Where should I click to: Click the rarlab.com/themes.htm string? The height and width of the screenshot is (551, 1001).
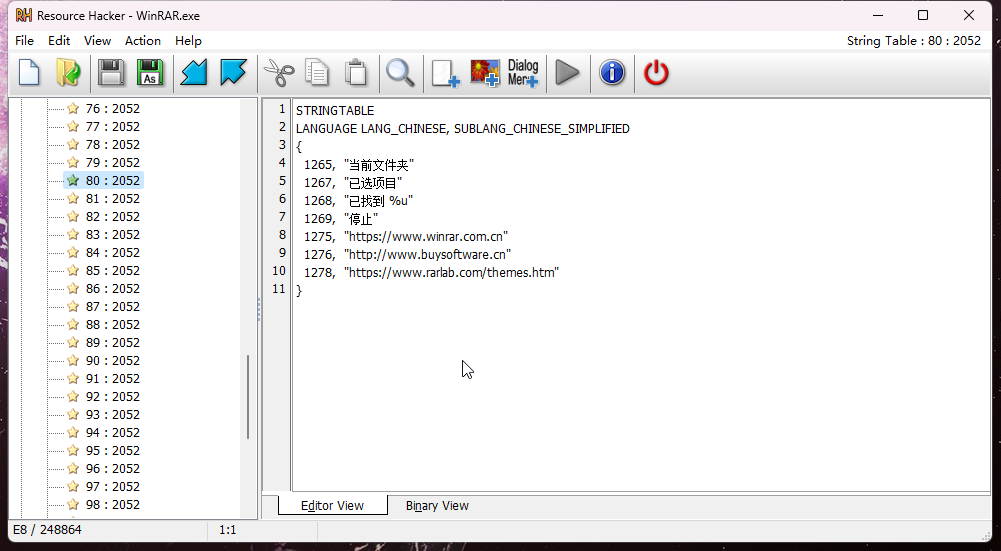pos(451,273)
